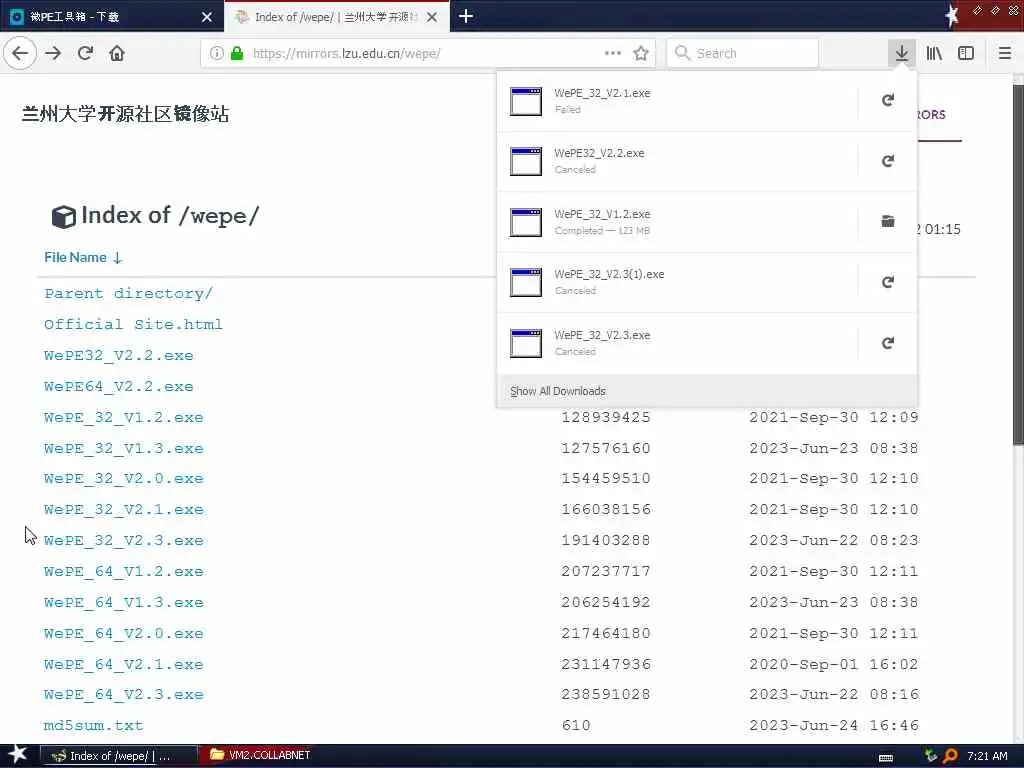Screen dimensions: 1024x768
Task: Open the taskbar star start button
Action: click(17, 755)
